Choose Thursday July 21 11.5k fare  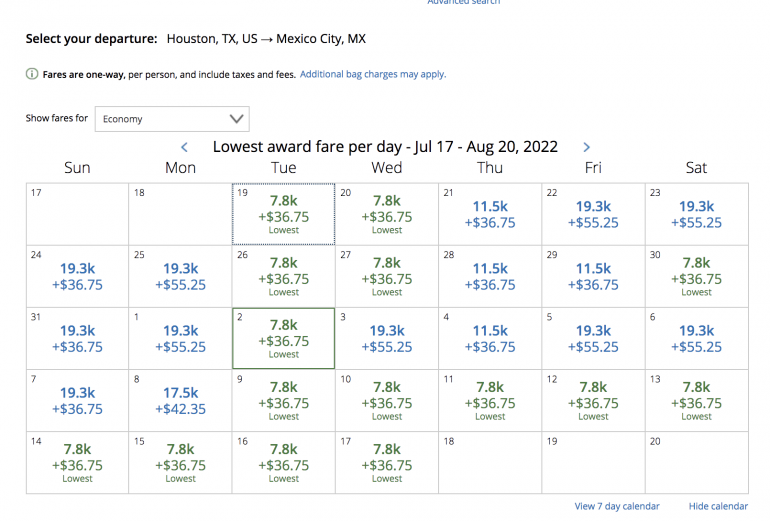[x=490, y=214]
